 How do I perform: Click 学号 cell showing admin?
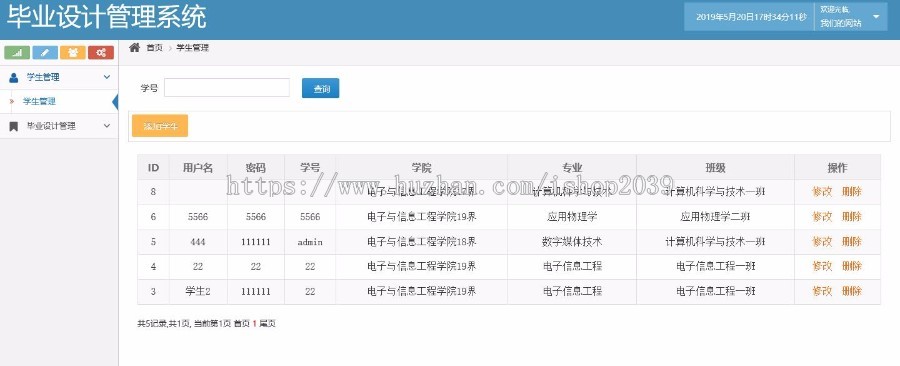point(310,242)
